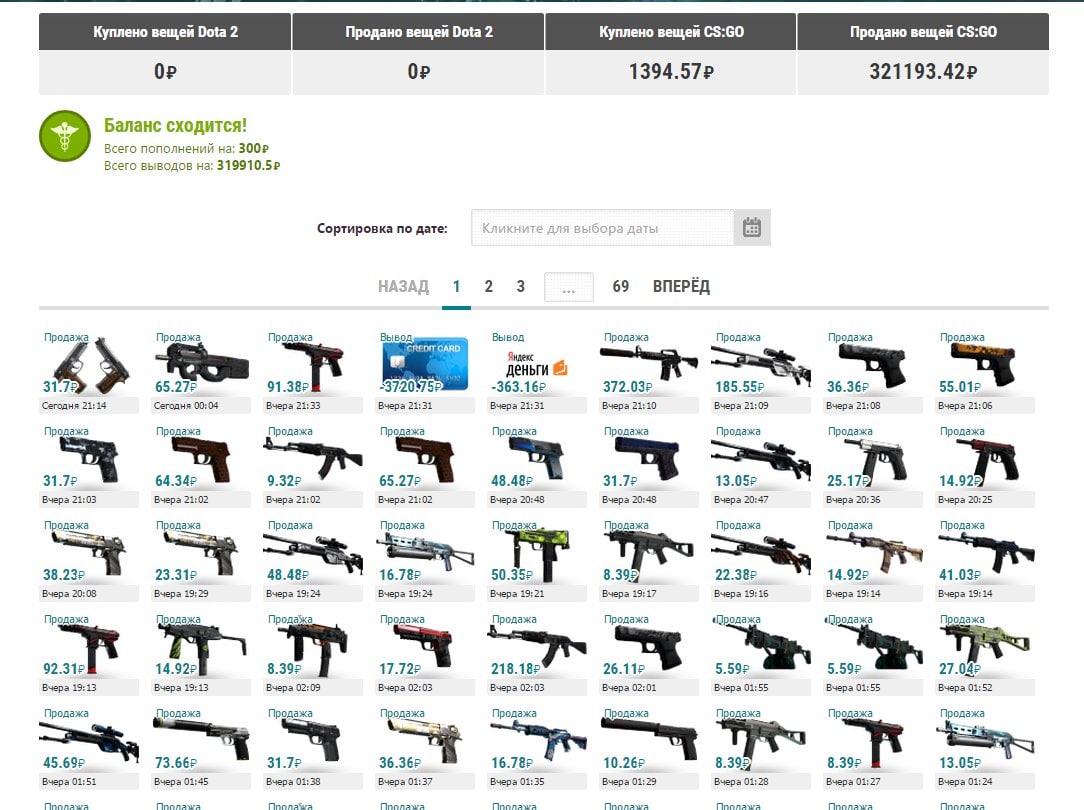Open the 38.23₽ Desert Eagle sale

(89, 560)
